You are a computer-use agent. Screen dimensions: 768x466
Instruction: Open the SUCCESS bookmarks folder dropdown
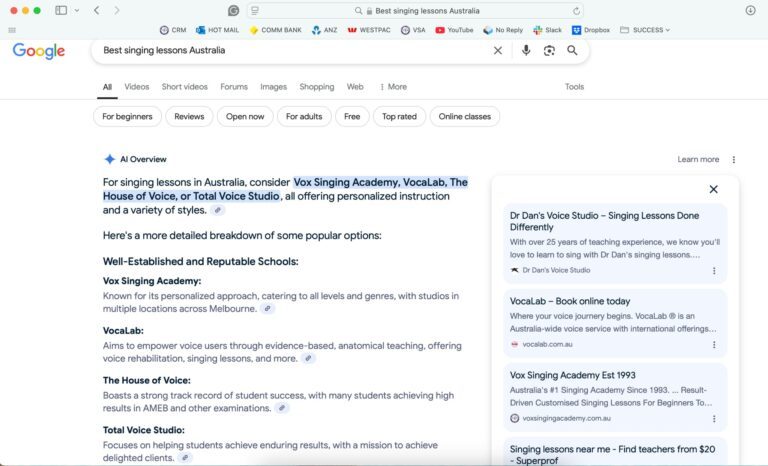point(646,30)
